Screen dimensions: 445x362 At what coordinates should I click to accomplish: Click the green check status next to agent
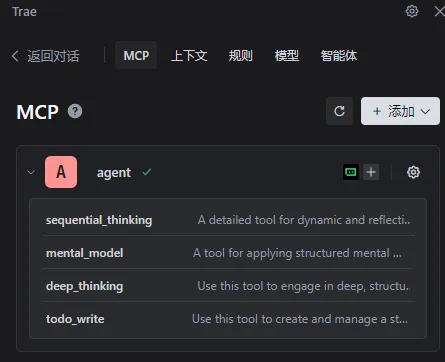147,172
